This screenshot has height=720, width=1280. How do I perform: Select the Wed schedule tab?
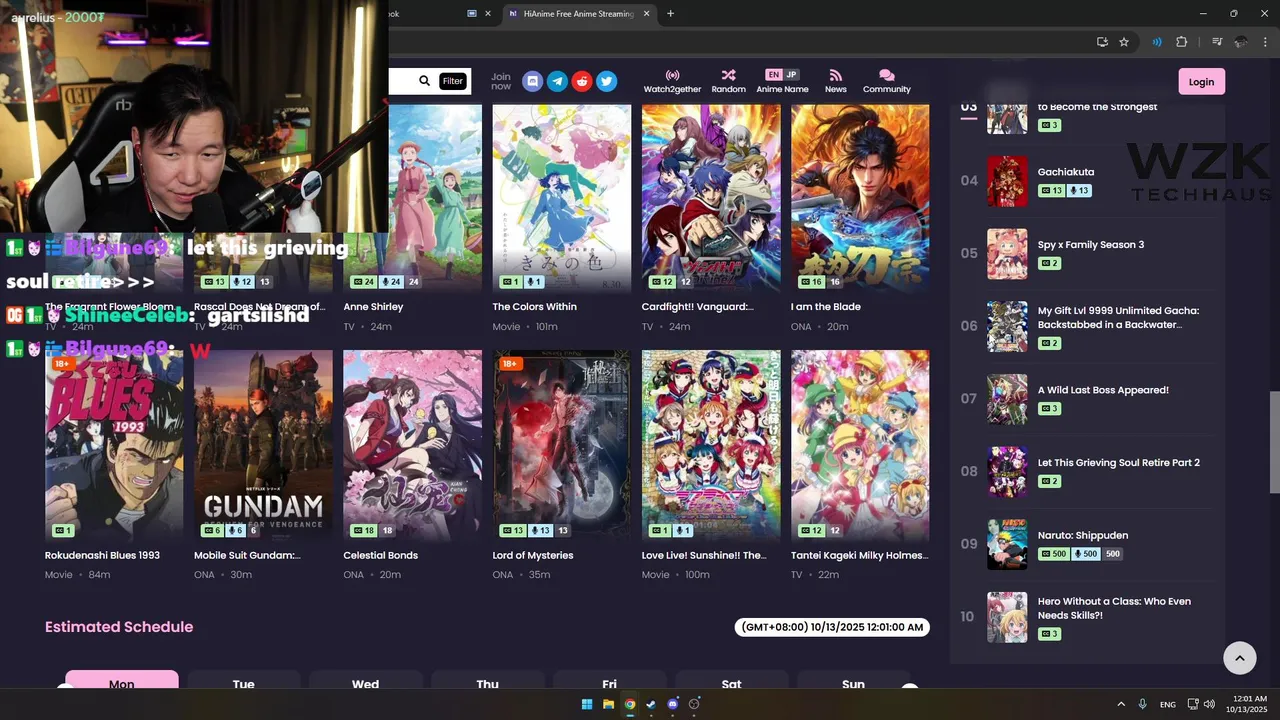point(366,680)
